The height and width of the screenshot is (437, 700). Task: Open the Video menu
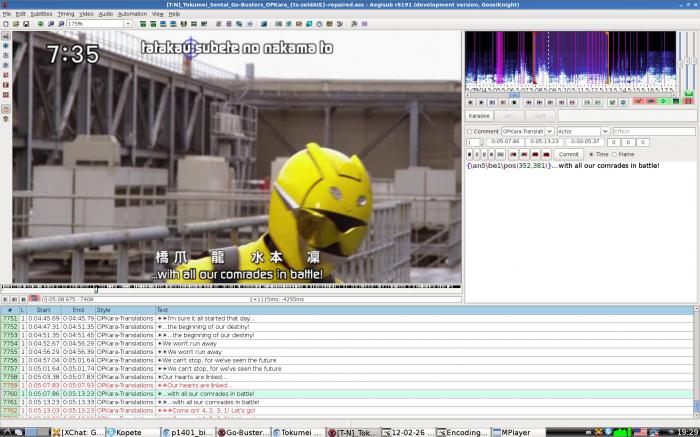pos(86,14)
